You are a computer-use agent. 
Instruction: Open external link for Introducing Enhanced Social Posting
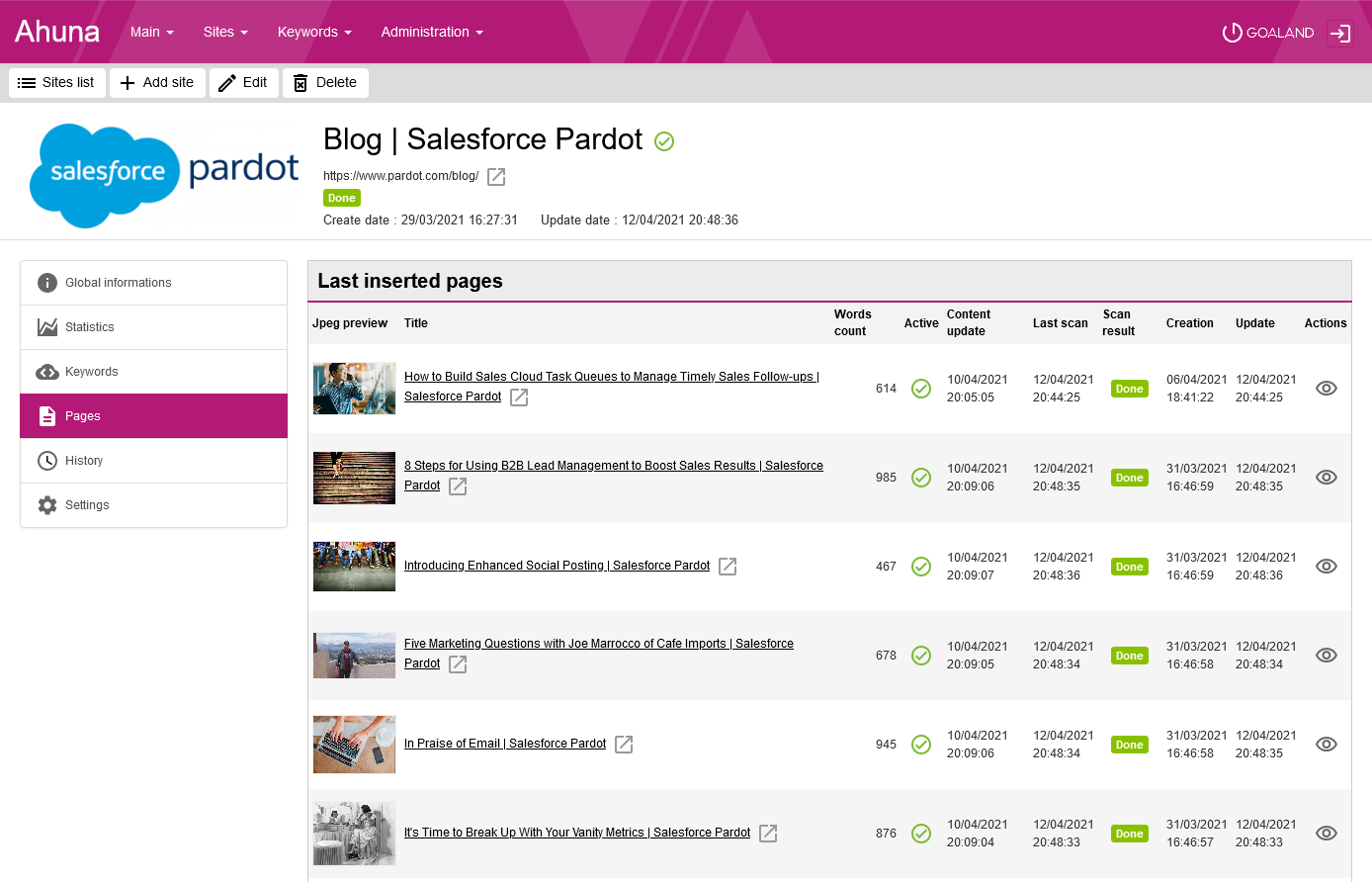point(728,567)
